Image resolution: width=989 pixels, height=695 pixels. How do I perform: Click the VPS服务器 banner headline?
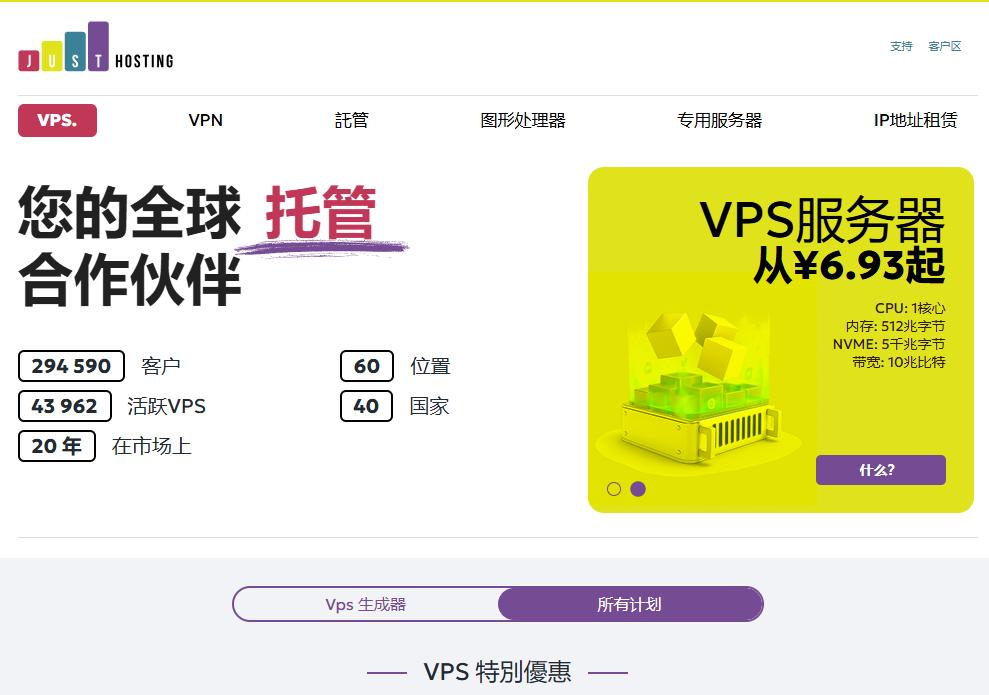(822, 220)
